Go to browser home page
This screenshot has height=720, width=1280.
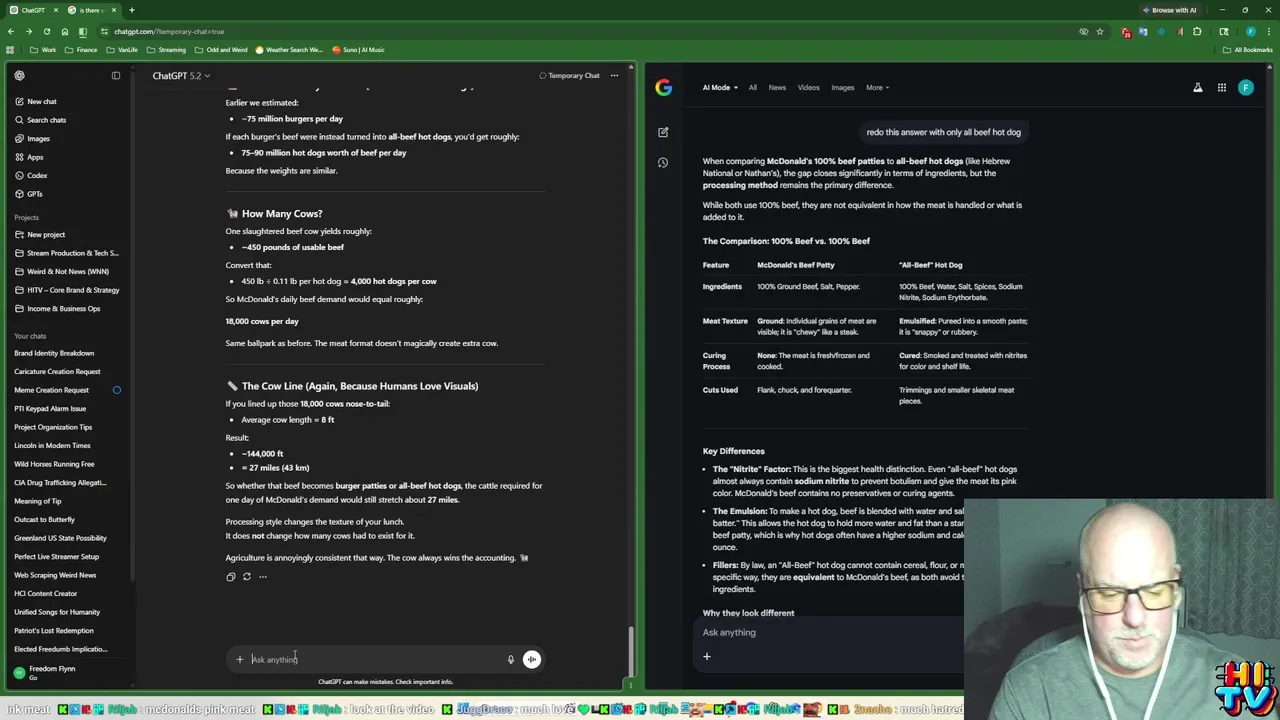pyautogui.click(x=65, y=31)
